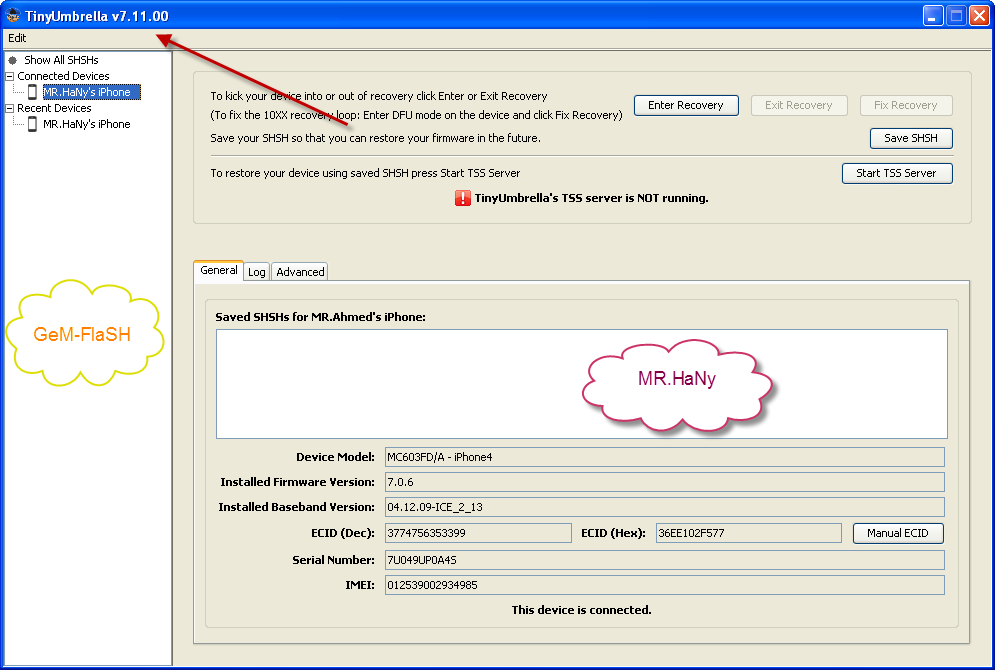Collapse the Recent Devices tree node
Screen dimensions: 995x670
[9, 108]
